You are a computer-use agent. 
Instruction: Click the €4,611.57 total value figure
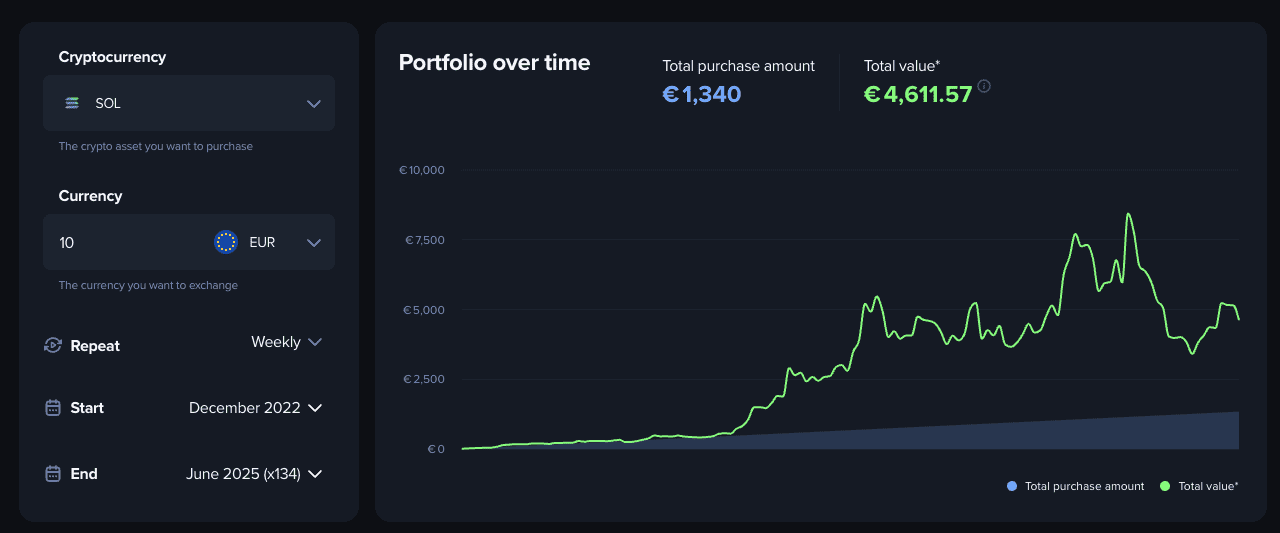tap(918, 95)
